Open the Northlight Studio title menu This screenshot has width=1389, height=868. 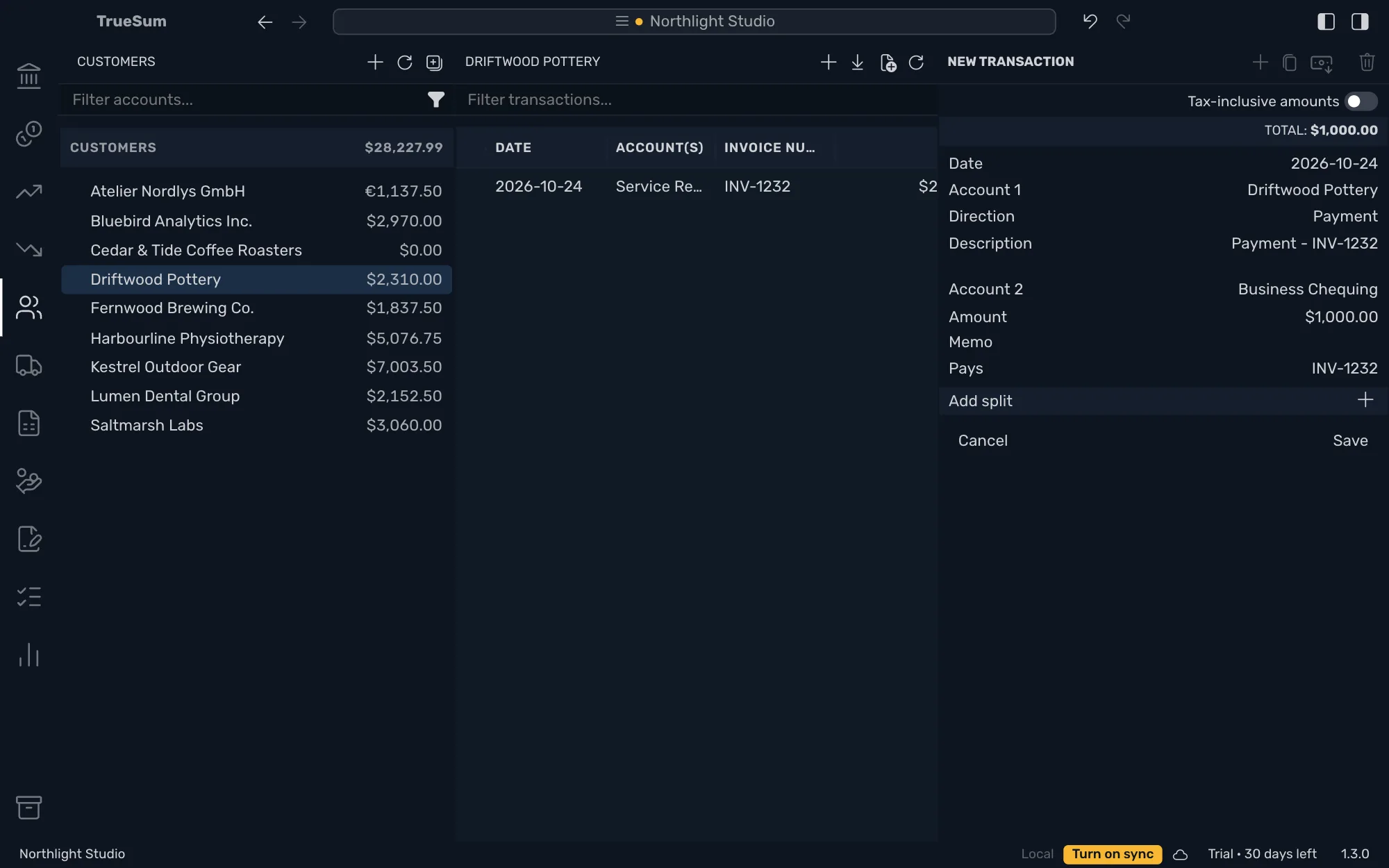pos(694,22)
